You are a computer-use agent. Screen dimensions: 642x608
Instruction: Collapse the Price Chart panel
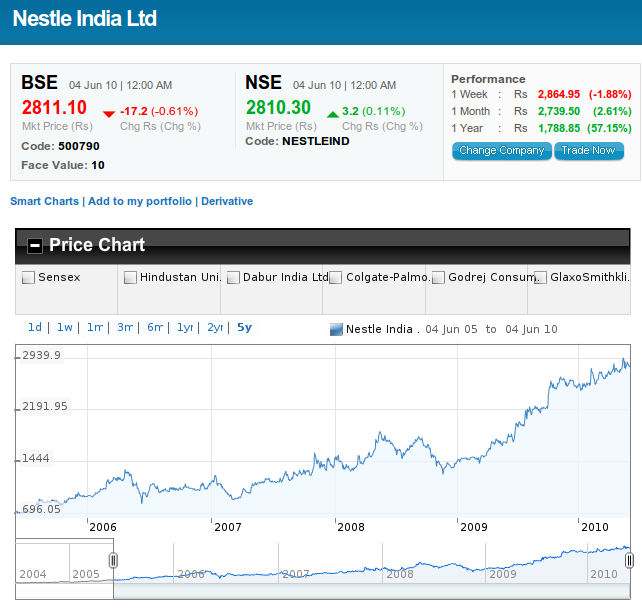35,245
